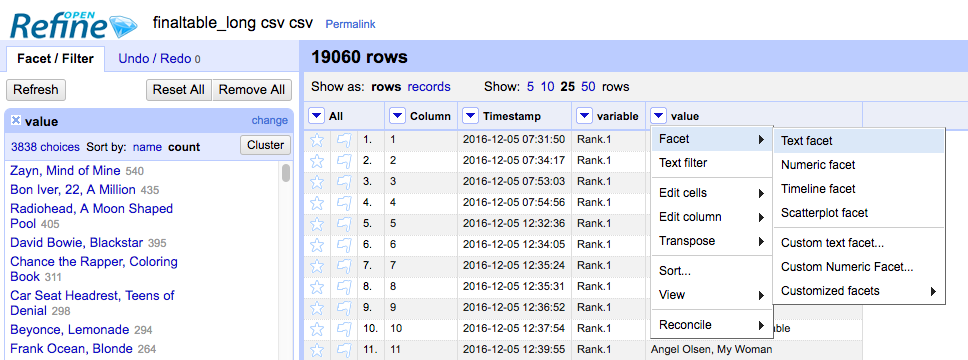The width and height of the screenshot is (968, 360).
Task: Expand the Customized facets submenu
Action: coord(859,291)
